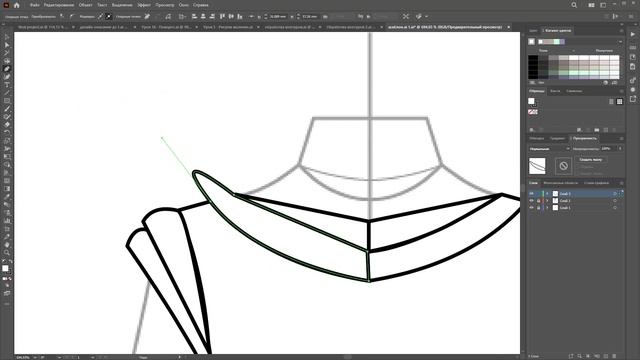The width and height of the screenshot is (640, 360).
Task: Select the Line Segment tool
Action: pos(7,93)
